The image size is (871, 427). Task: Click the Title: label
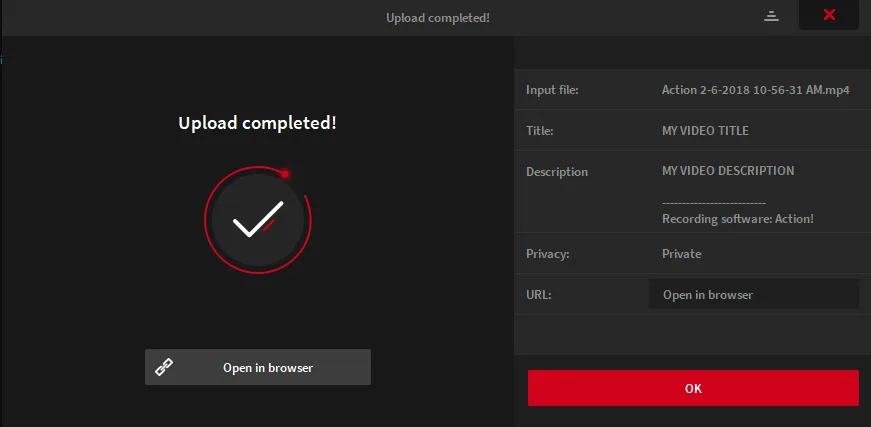coord(539,131)
